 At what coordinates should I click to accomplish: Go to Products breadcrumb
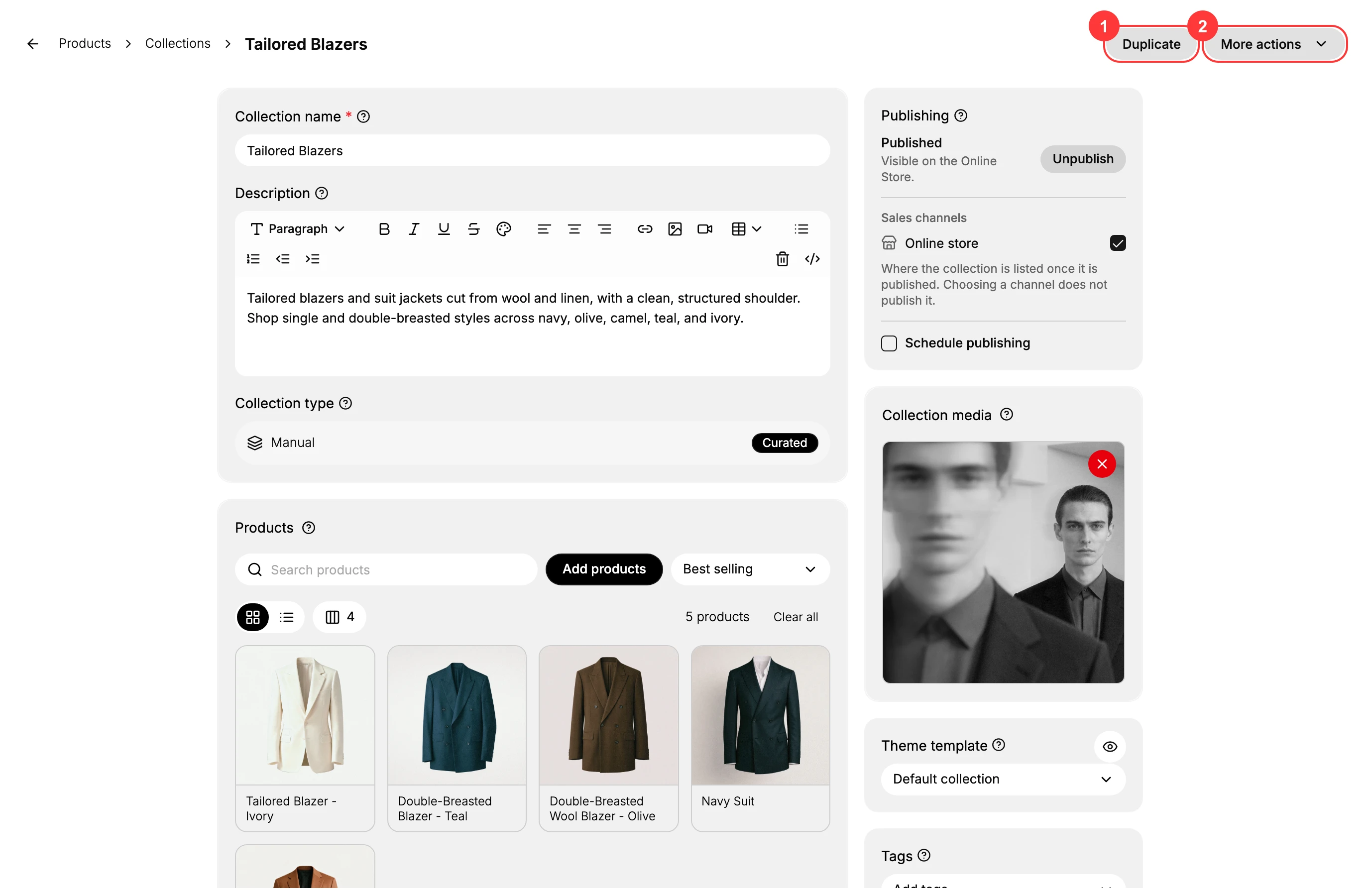(x=85, y=44)
